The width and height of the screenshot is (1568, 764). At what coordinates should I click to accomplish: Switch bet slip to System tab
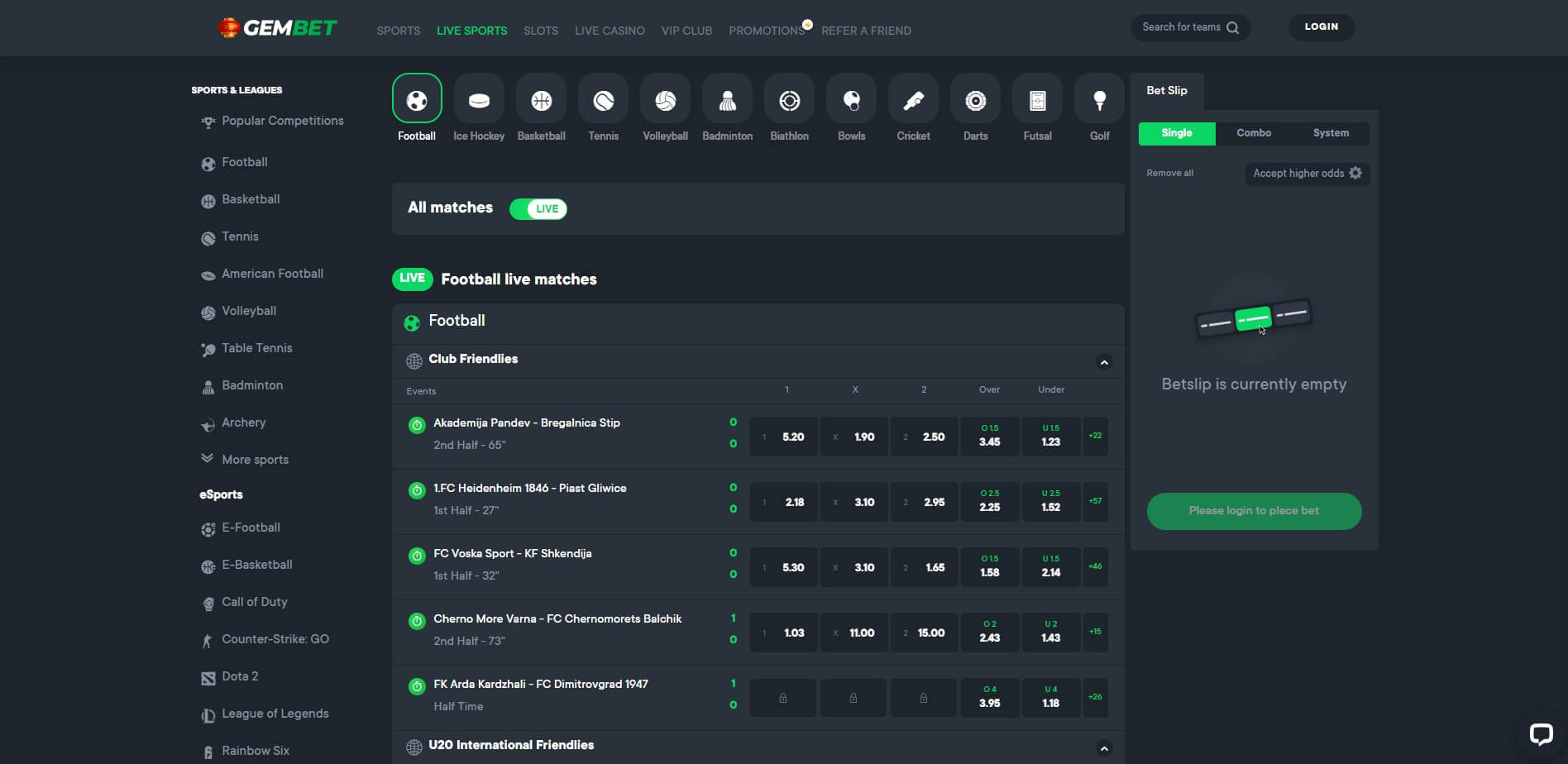coord(1331,133)
